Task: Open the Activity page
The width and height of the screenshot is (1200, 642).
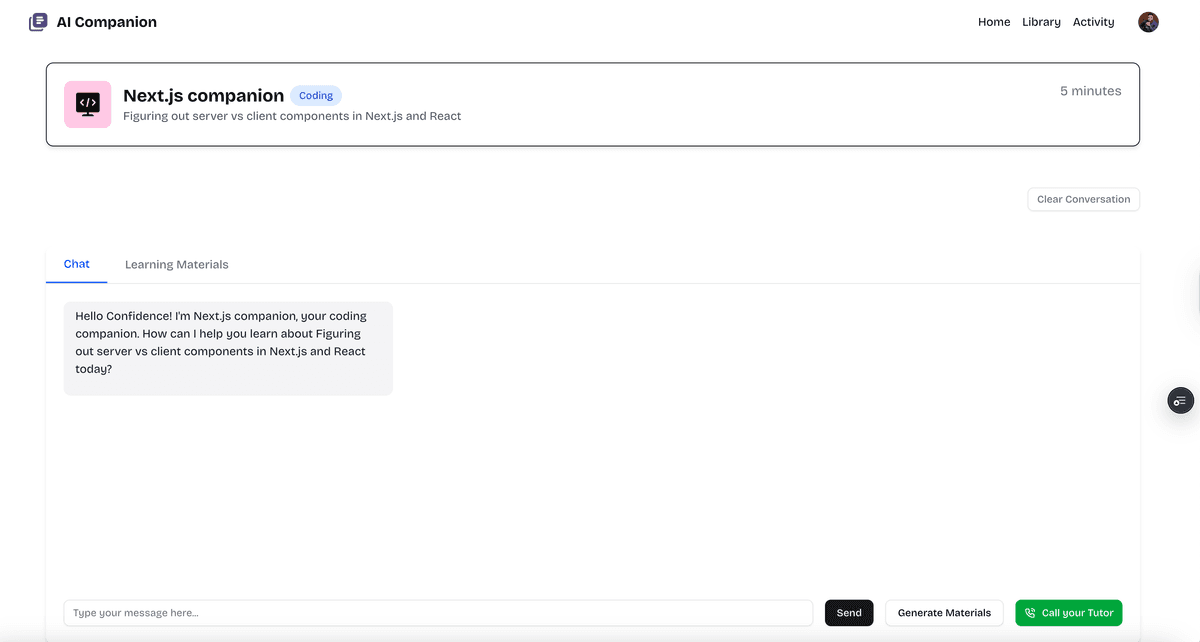Action: click(x=1093, y=22)
